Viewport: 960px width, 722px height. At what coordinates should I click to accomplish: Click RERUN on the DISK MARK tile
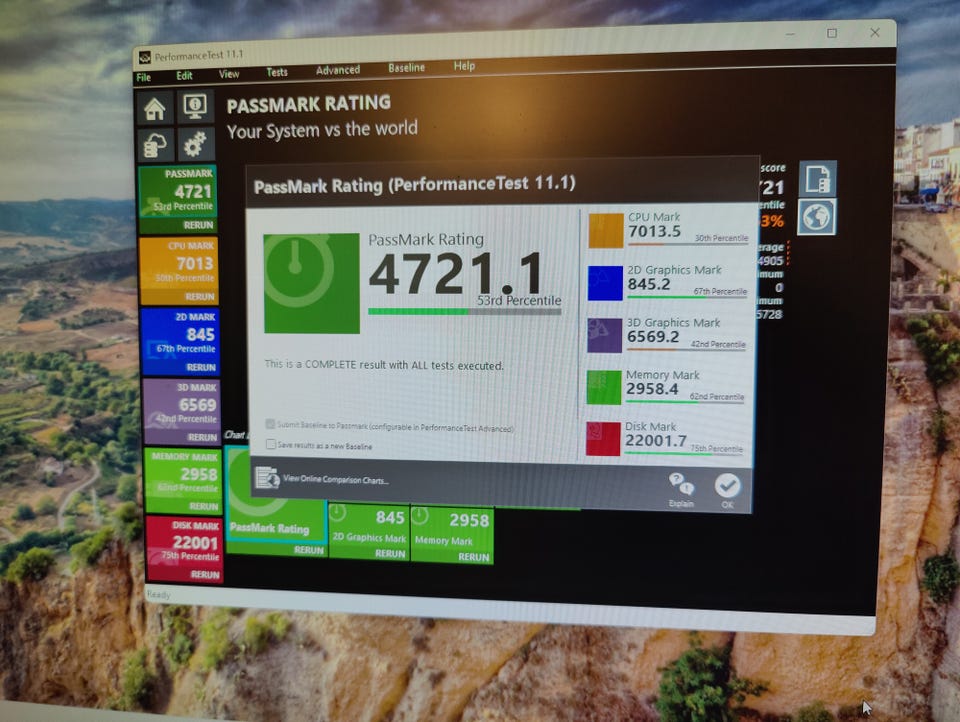click(204, 574)
